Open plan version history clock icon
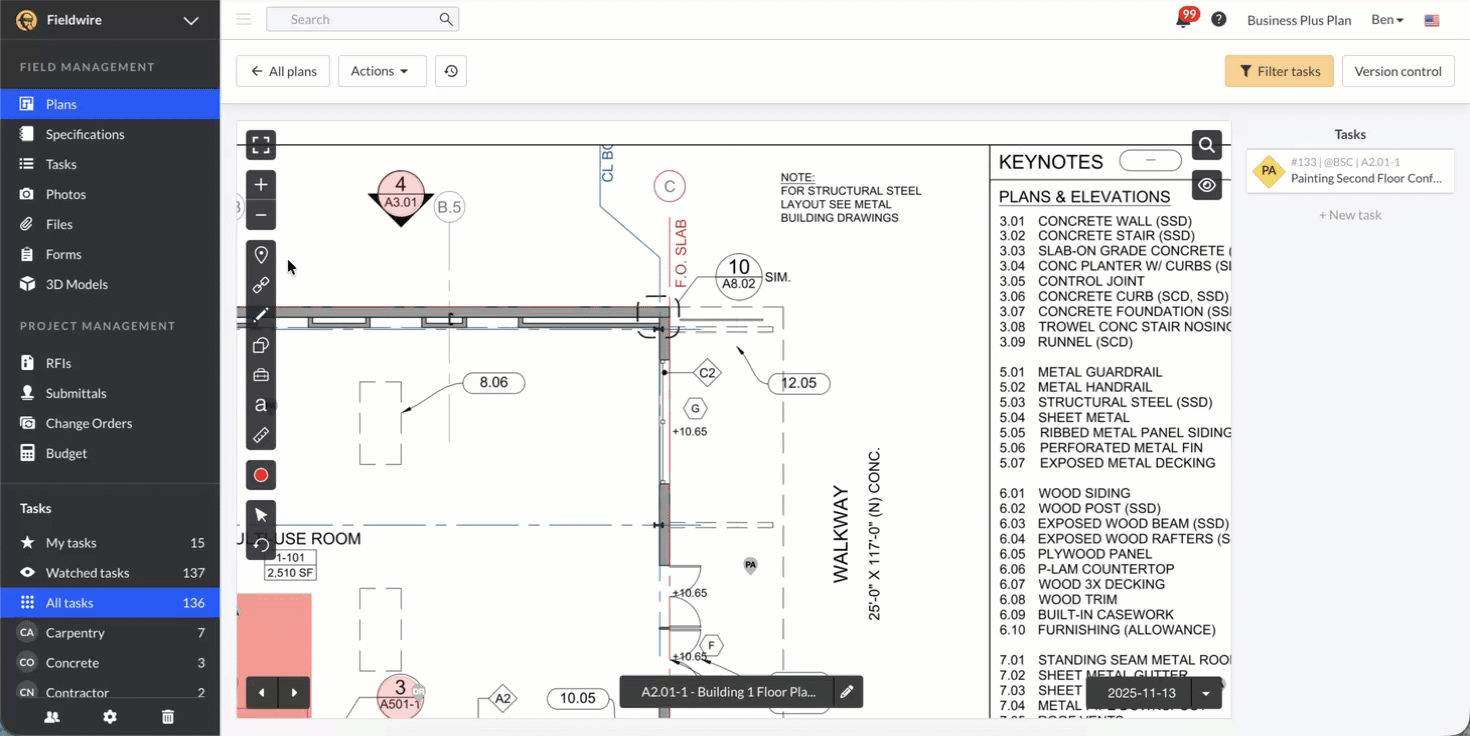The height and width of the screenshot is (736, 1470). click(x=451, y=71)
